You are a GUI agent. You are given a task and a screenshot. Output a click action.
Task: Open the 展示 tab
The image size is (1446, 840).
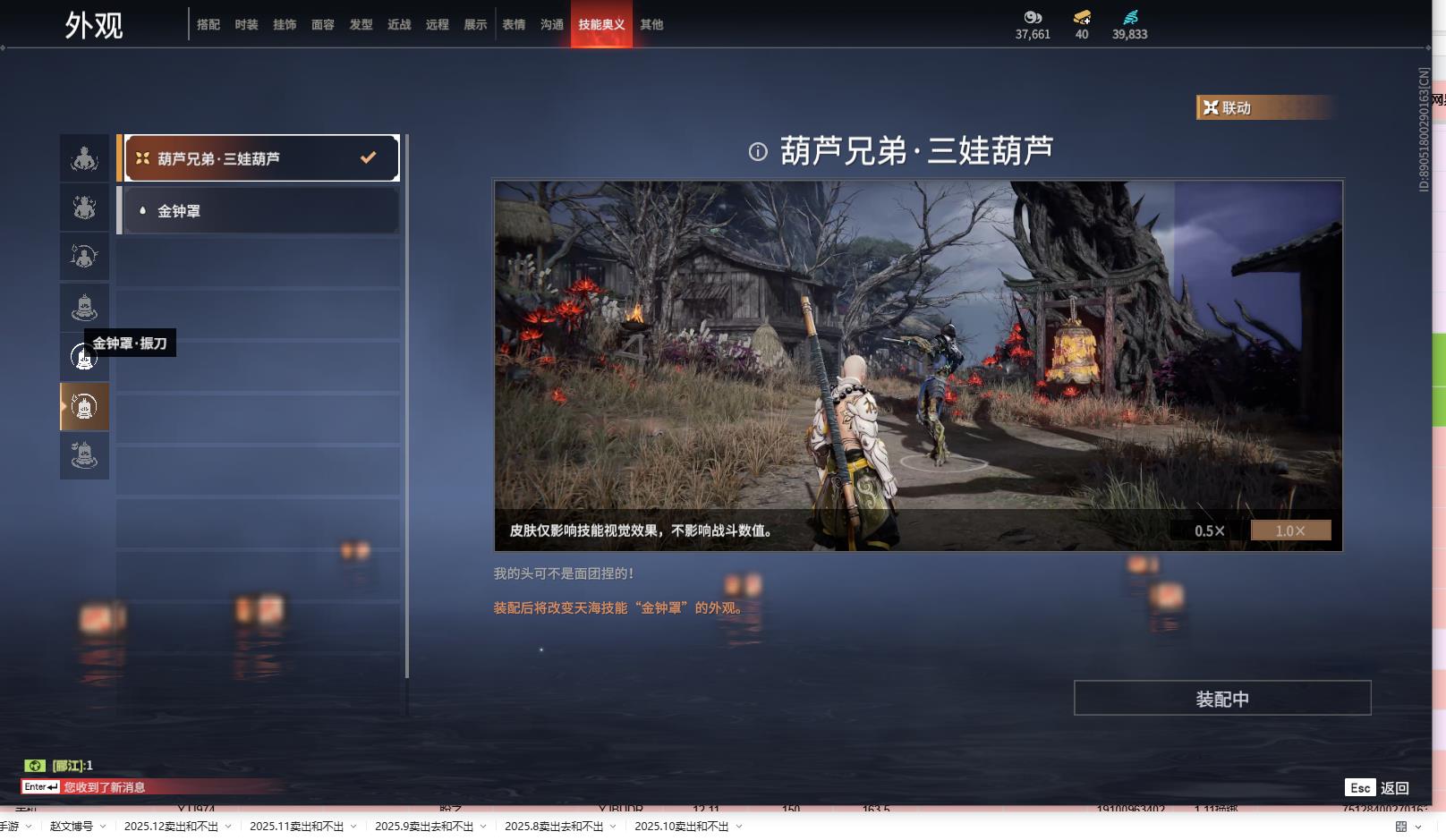pos(475,25)
